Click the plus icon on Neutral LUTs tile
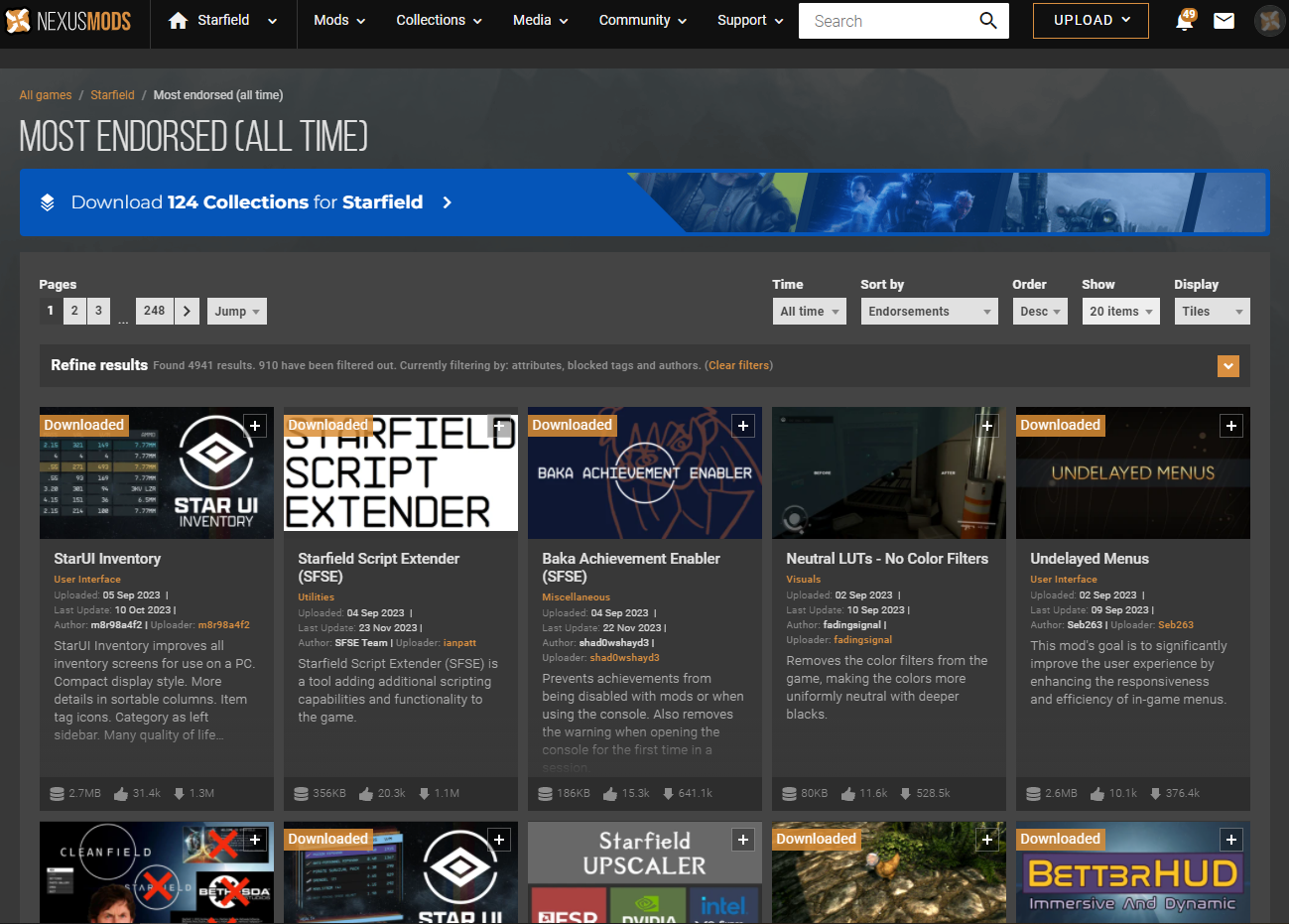The width and height of the screenshot is (1289, 924). 987,426
